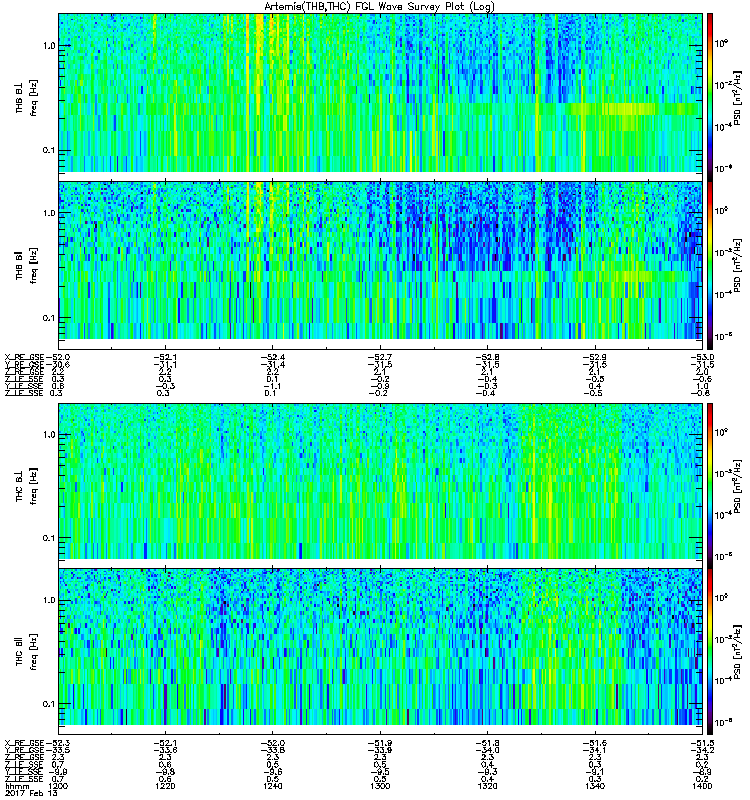Viewport: 750px width, 800px height.
Task: Click the PSD color bar beside THB B-perpendicular panel
Action: (710, 97)
